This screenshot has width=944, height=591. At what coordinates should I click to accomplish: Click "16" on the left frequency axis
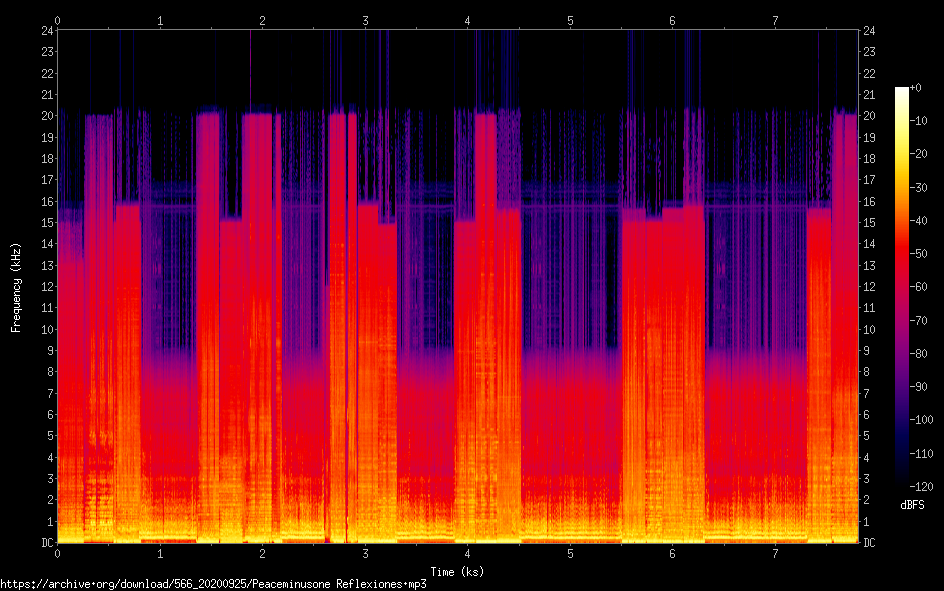[x=48, y=202]
